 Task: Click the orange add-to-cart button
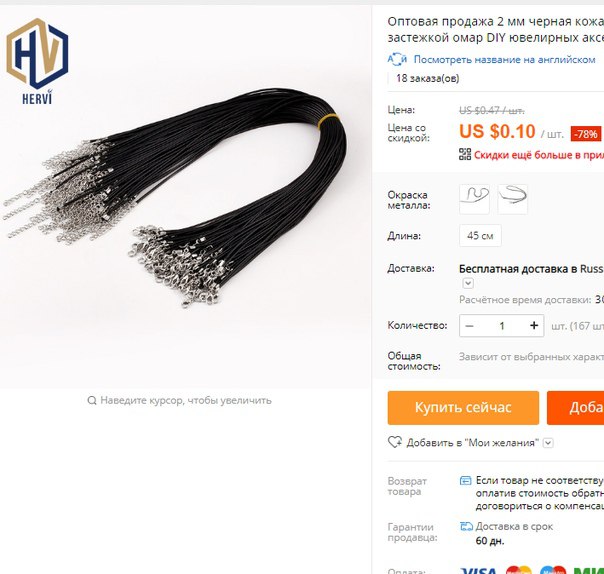point(575,408)
